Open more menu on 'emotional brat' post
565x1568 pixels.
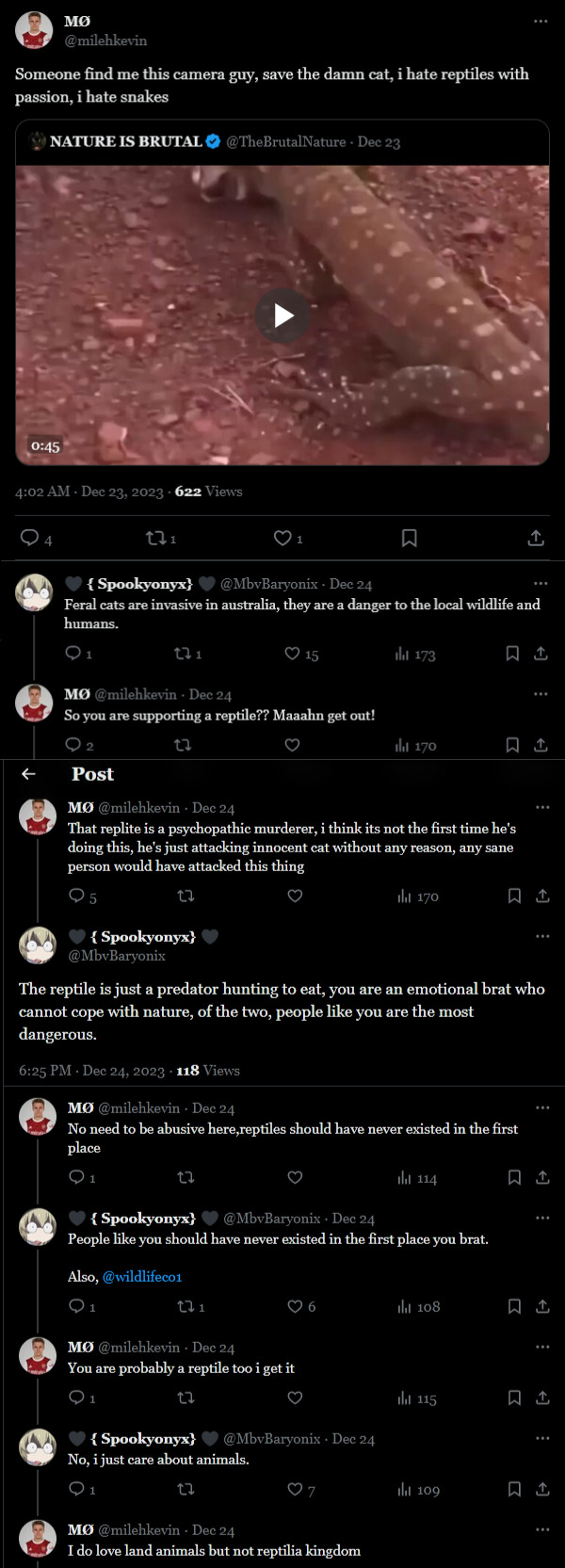542,936
